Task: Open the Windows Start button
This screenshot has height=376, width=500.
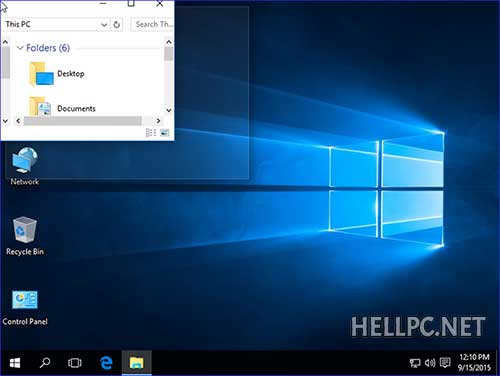Action: point(15,363)
